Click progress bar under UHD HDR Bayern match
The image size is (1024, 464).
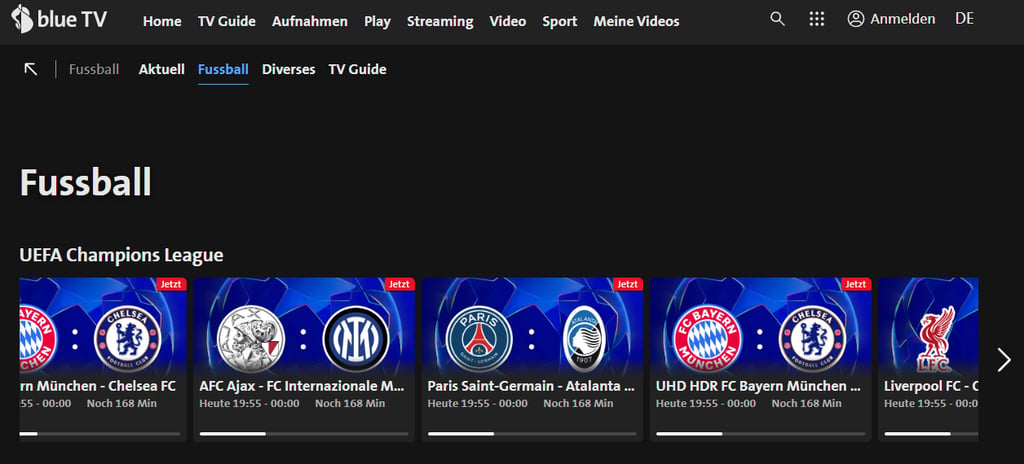tap(760, 433)
